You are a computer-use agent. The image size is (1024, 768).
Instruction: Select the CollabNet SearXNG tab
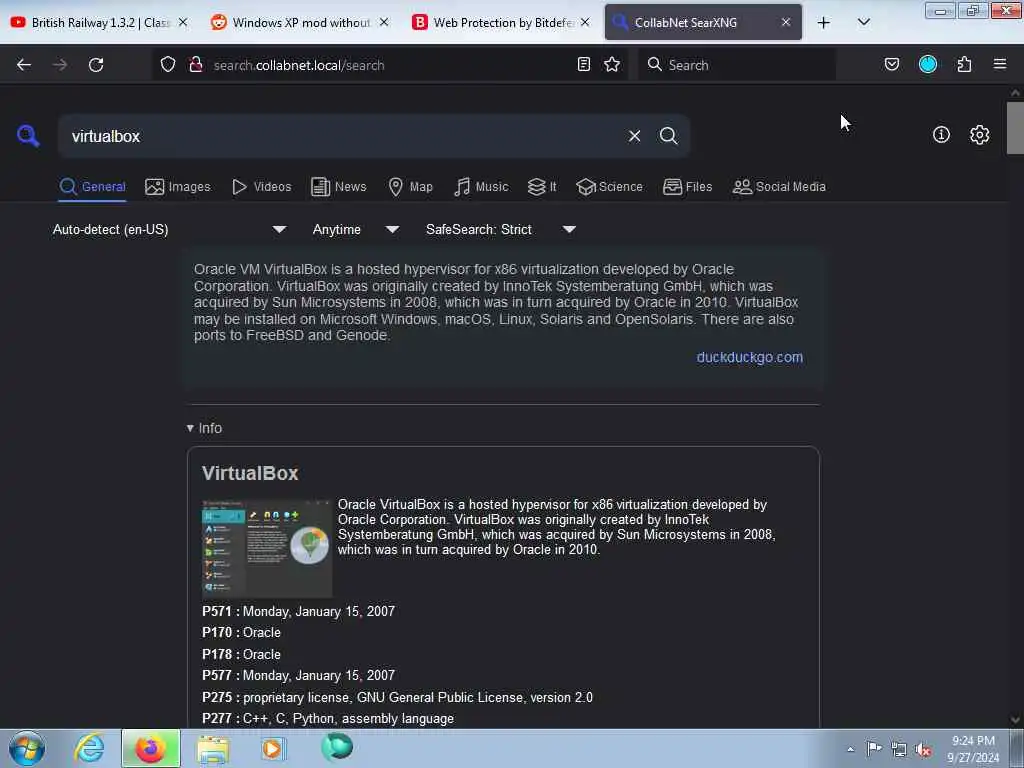(703, 22)
